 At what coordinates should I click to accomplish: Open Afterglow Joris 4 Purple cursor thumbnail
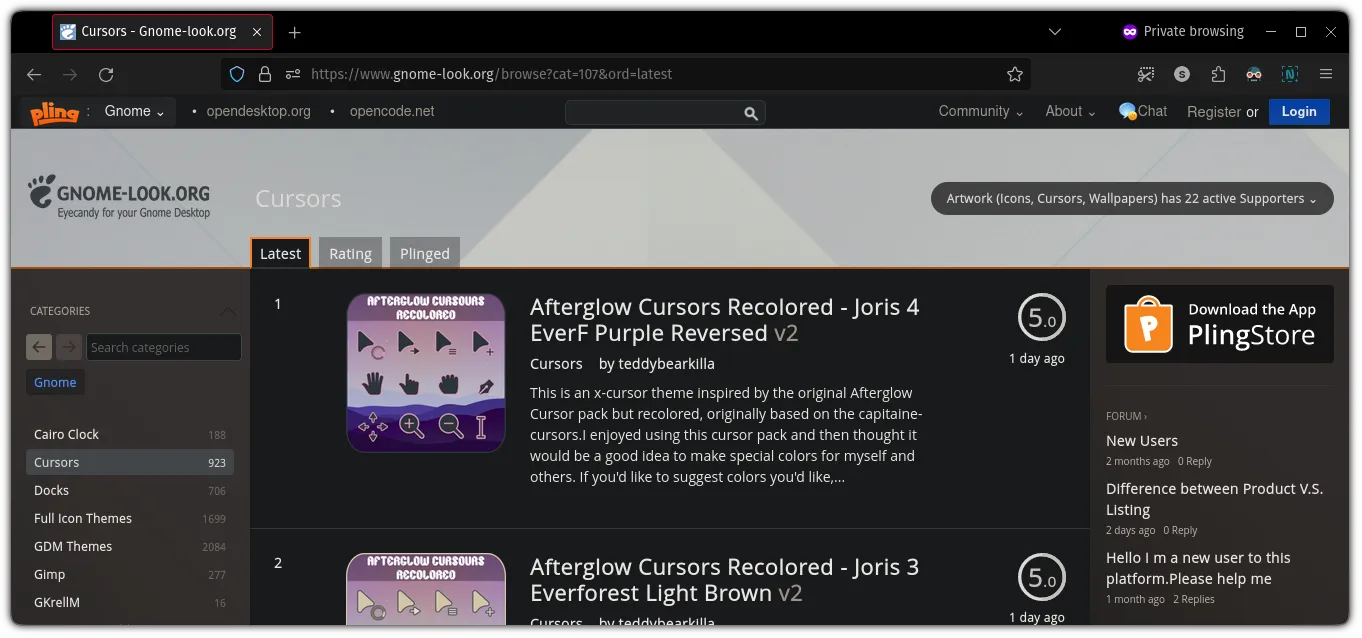[x=426, y=372]
